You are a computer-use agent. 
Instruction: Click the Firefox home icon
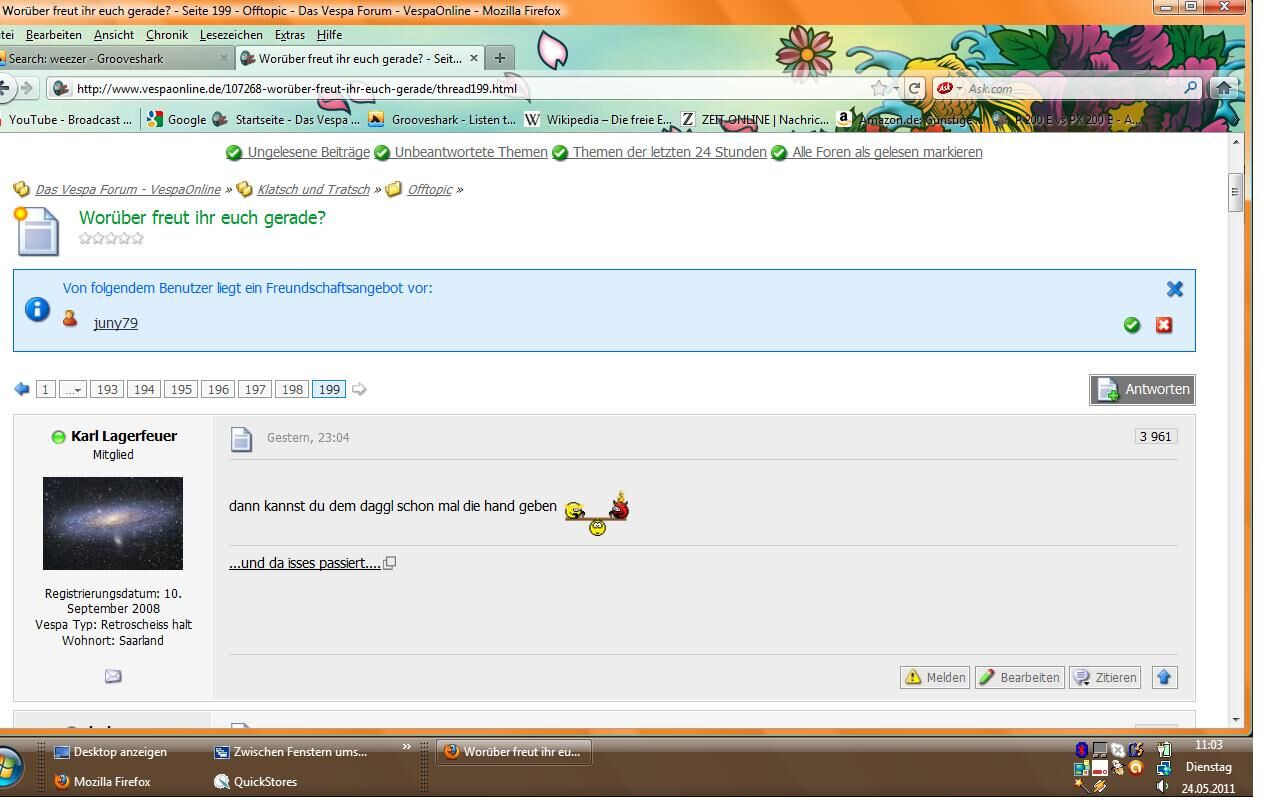(x=1223, y=88)
